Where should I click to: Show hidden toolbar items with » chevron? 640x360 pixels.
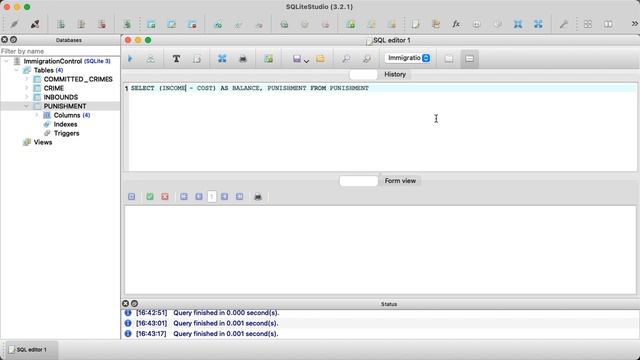635,24
